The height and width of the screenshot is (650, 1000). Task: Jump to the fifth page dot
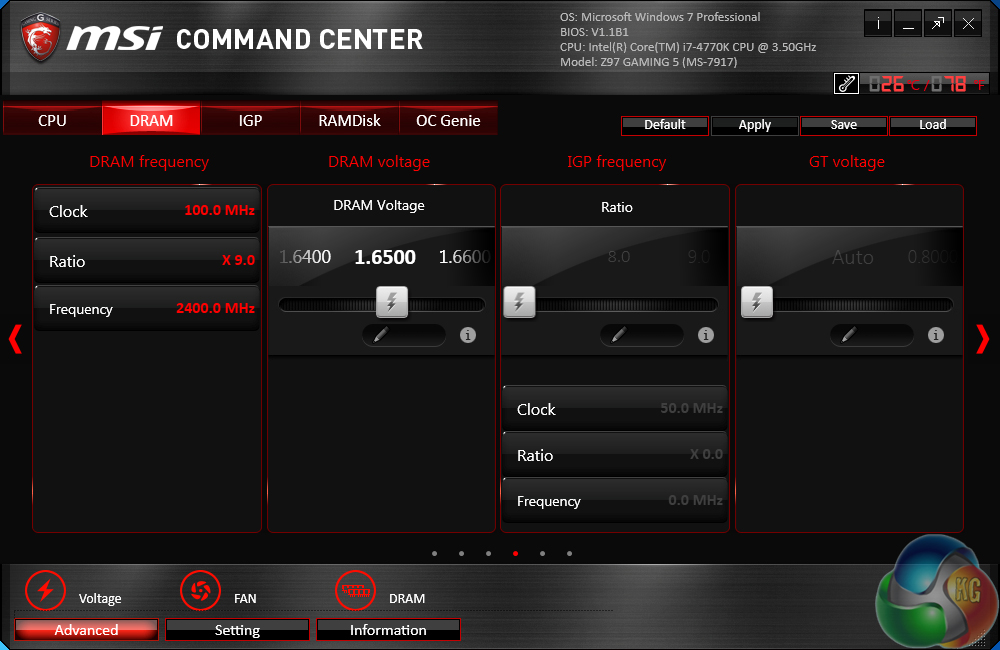pos(542,554)
